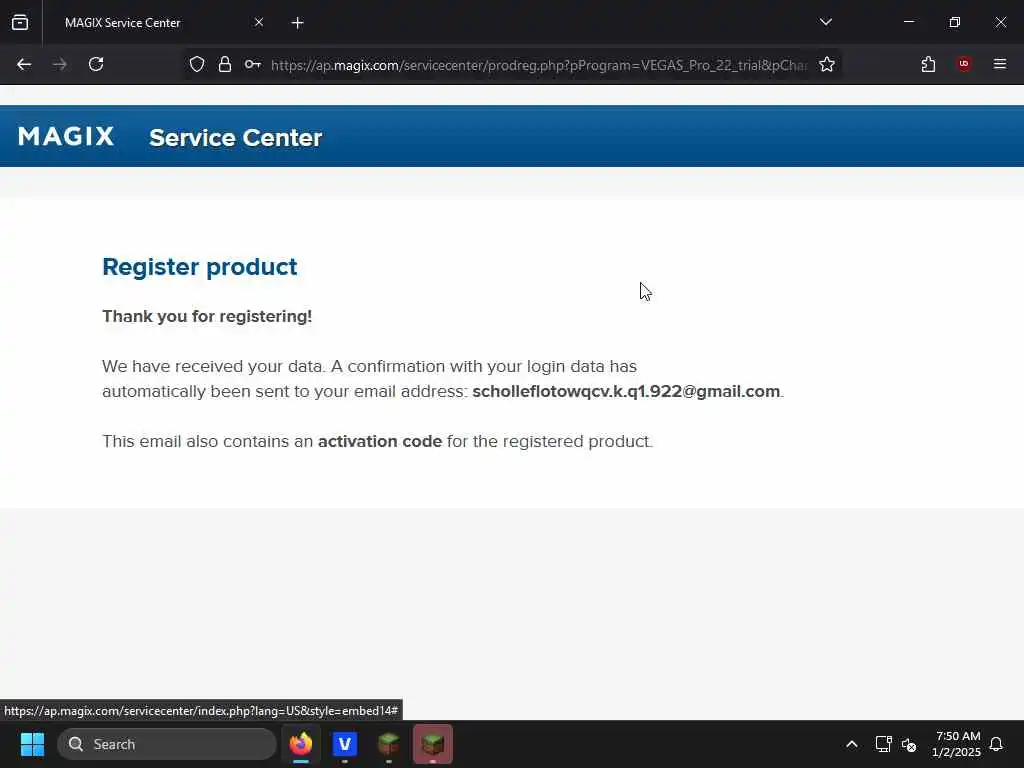Open the highlighted Minecraft block taskbar icon
The width and height of the screenshot is (1024, 768).
click(x=432, y=744)
